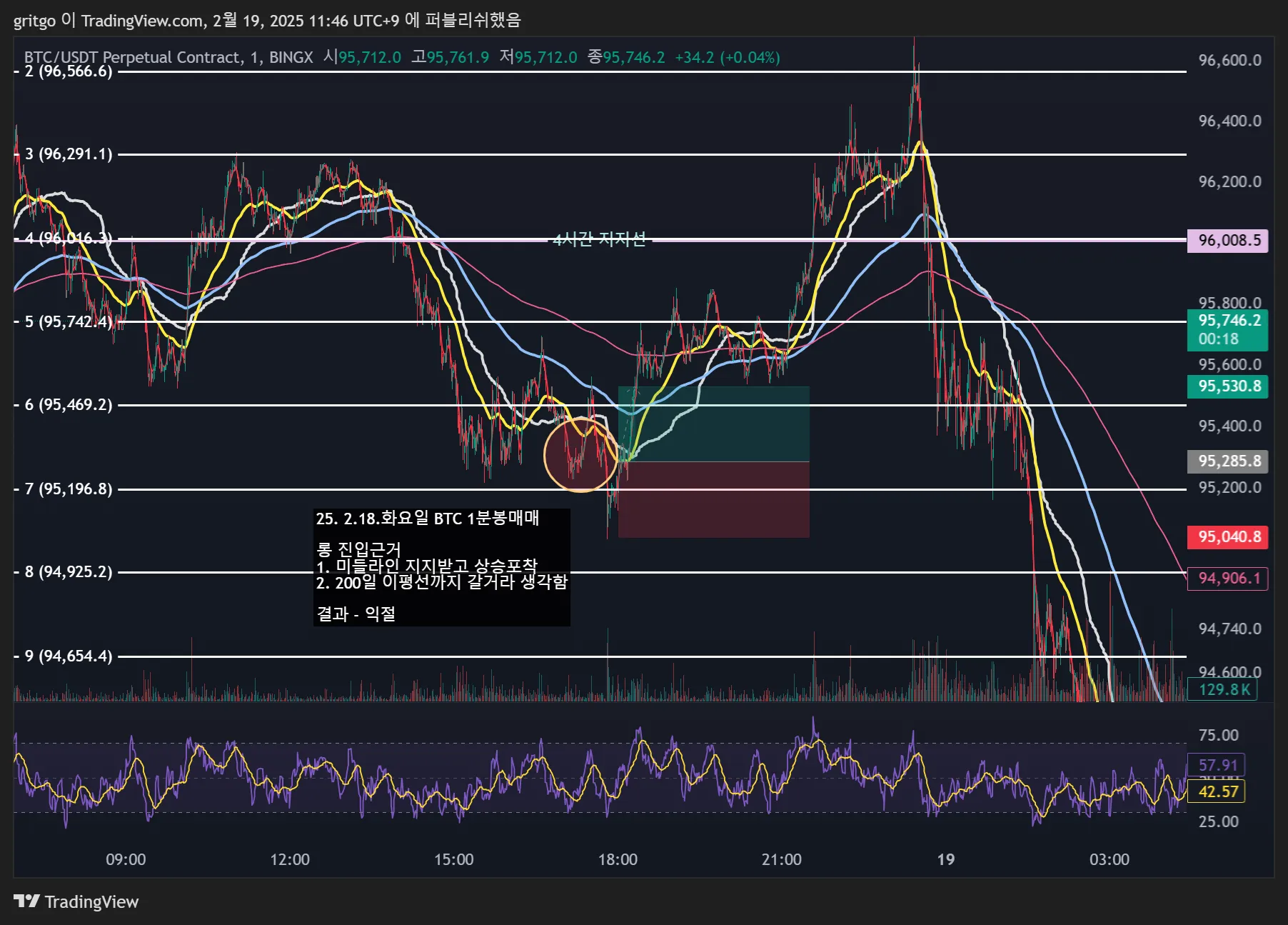
Task: Select the red stop-loss zone of long position
Action: point(713,500)
